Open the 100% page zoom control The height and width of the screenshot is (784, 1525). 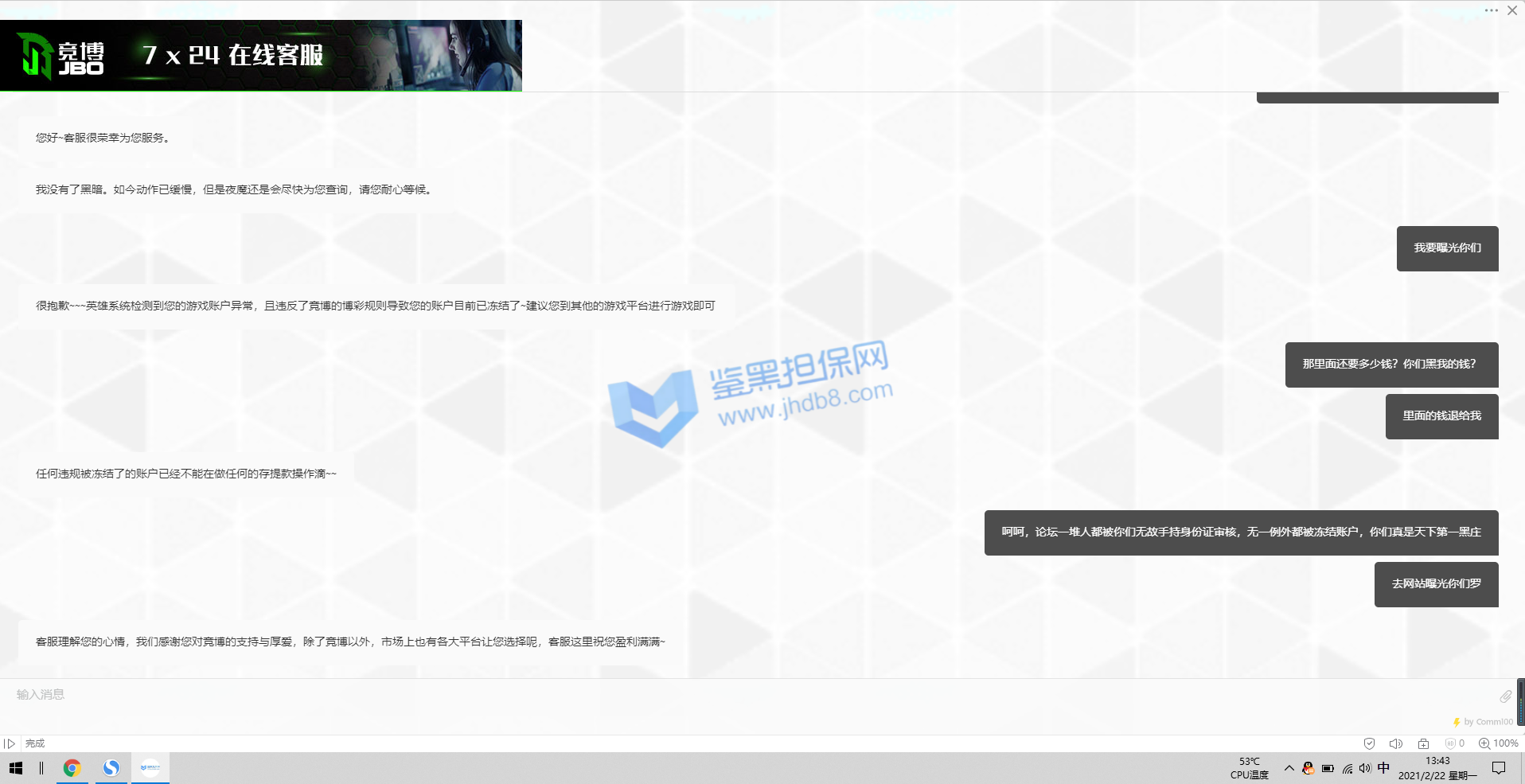[x=1498, y=743]
